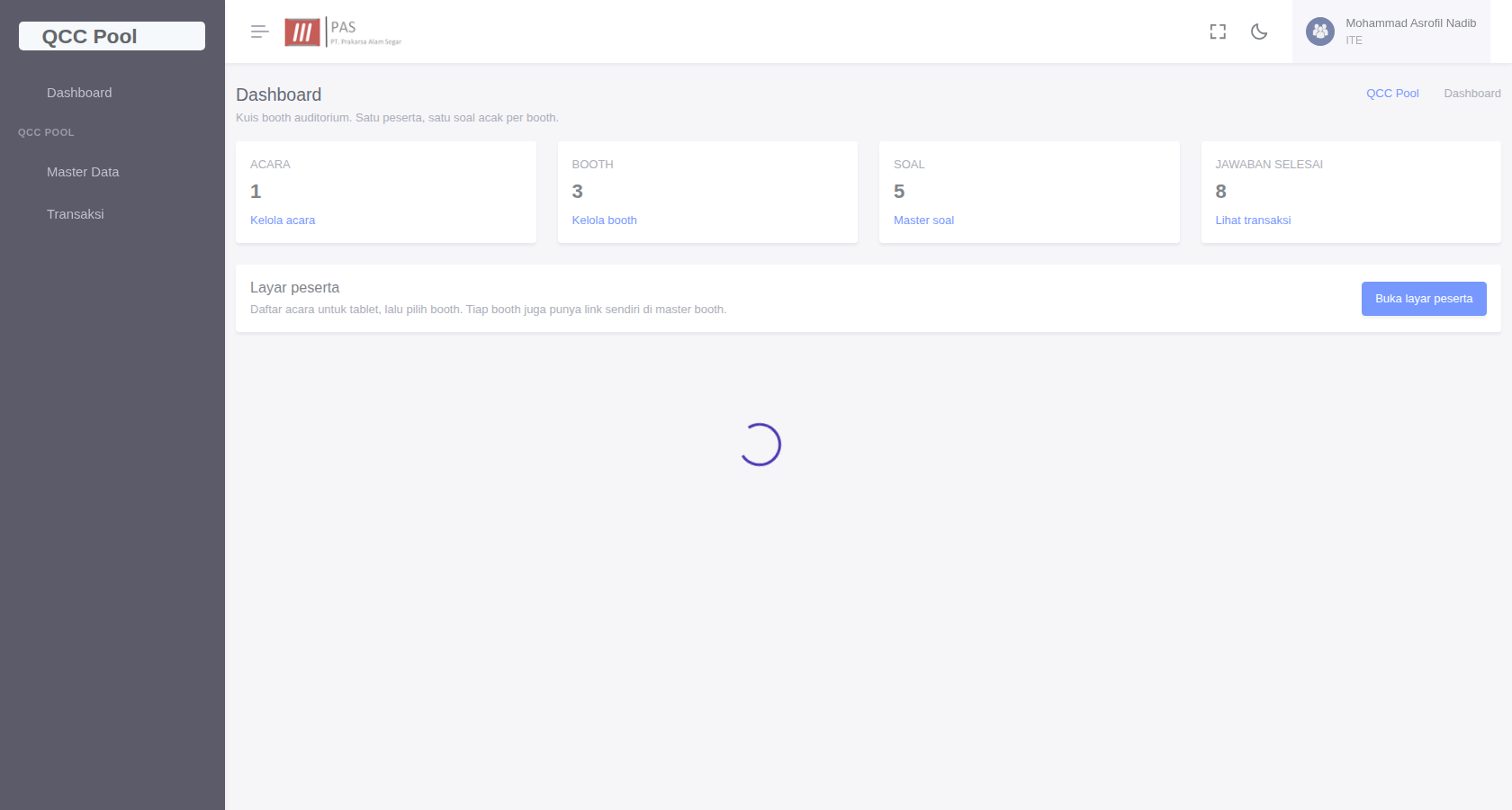The image size is (1512, 810).
Task: Click the BOOTH count value 3
Action: tap(578, 192)
